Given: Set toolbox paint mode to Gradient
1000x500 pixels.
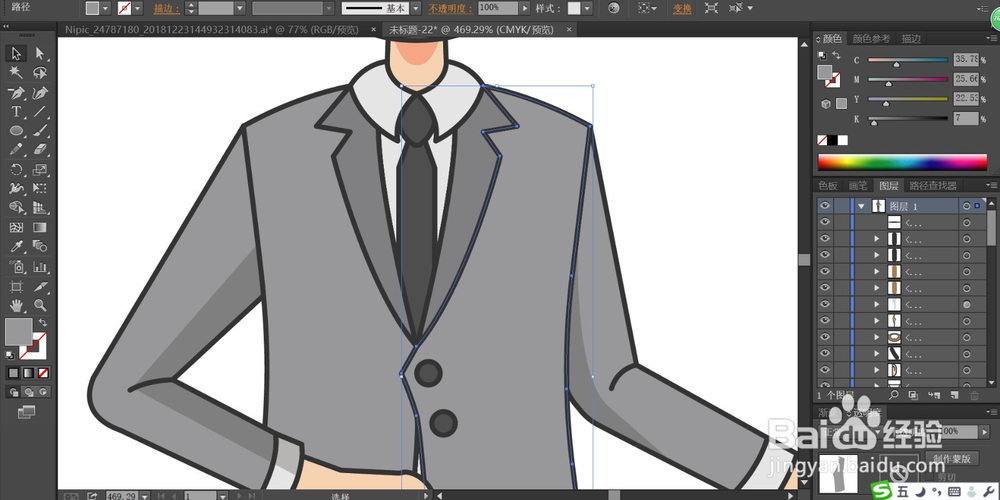Looking at the screenshot, I should click(28, 373).
